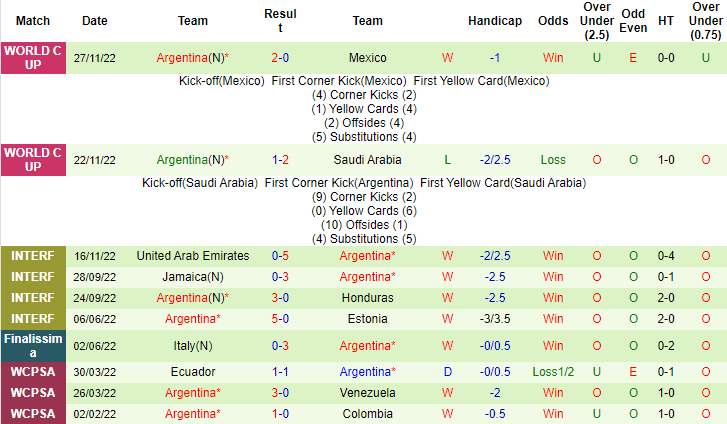
Task: Click the Venezuela team name
Action: tap(367, 392)
